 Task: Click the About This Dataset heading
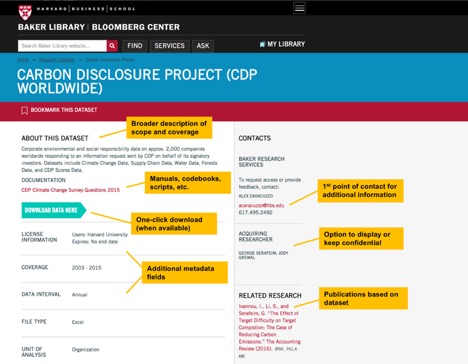(55, 138)
